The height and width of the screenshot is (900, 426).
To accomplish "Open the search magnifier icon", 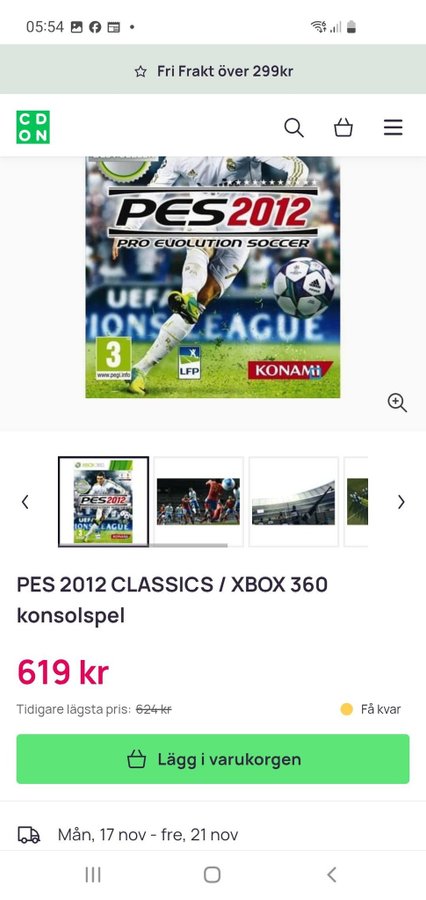I will (293, 127).
